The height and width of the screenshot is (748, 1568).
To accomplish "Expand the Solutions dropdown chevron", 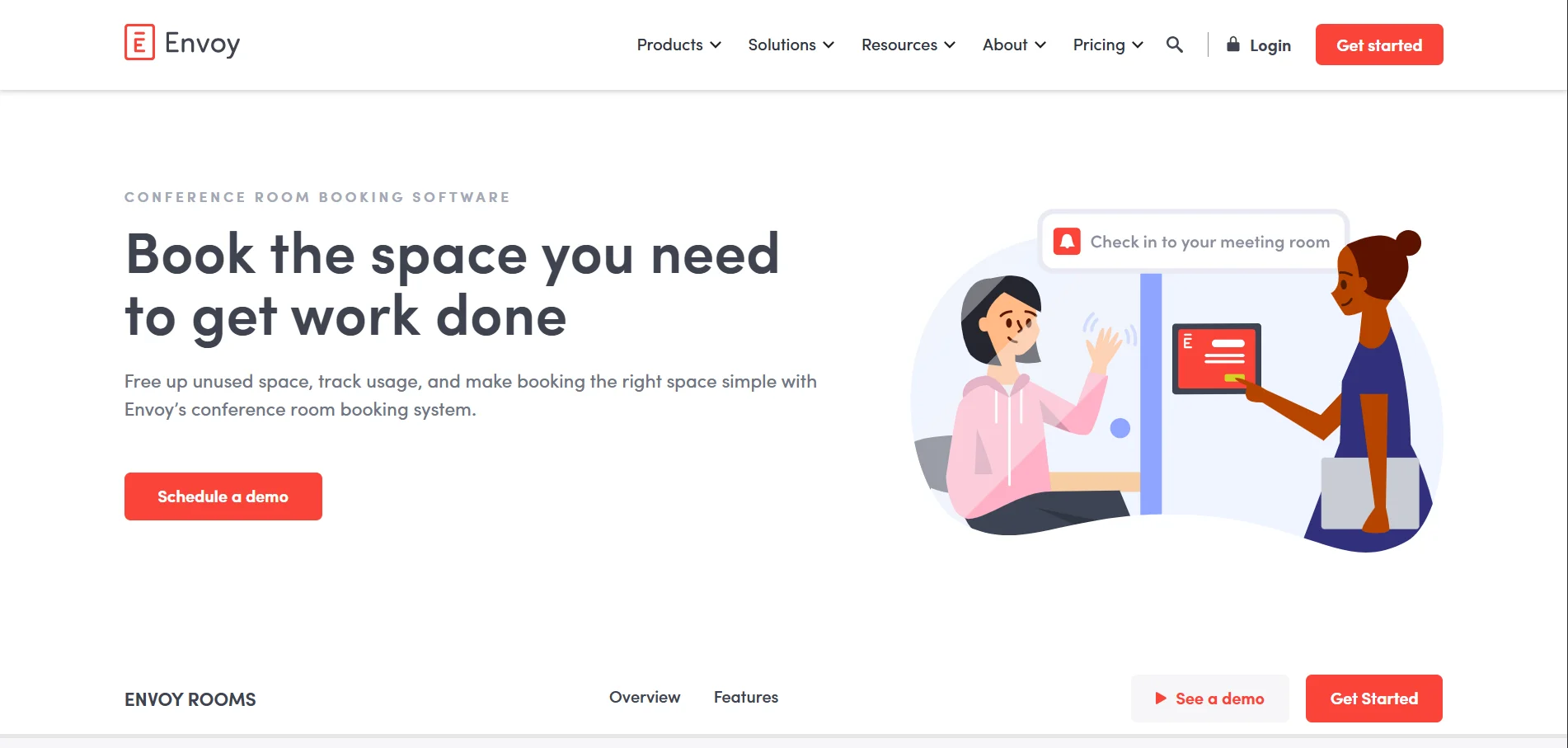I will pyautogui.click(x=829, y=45).
